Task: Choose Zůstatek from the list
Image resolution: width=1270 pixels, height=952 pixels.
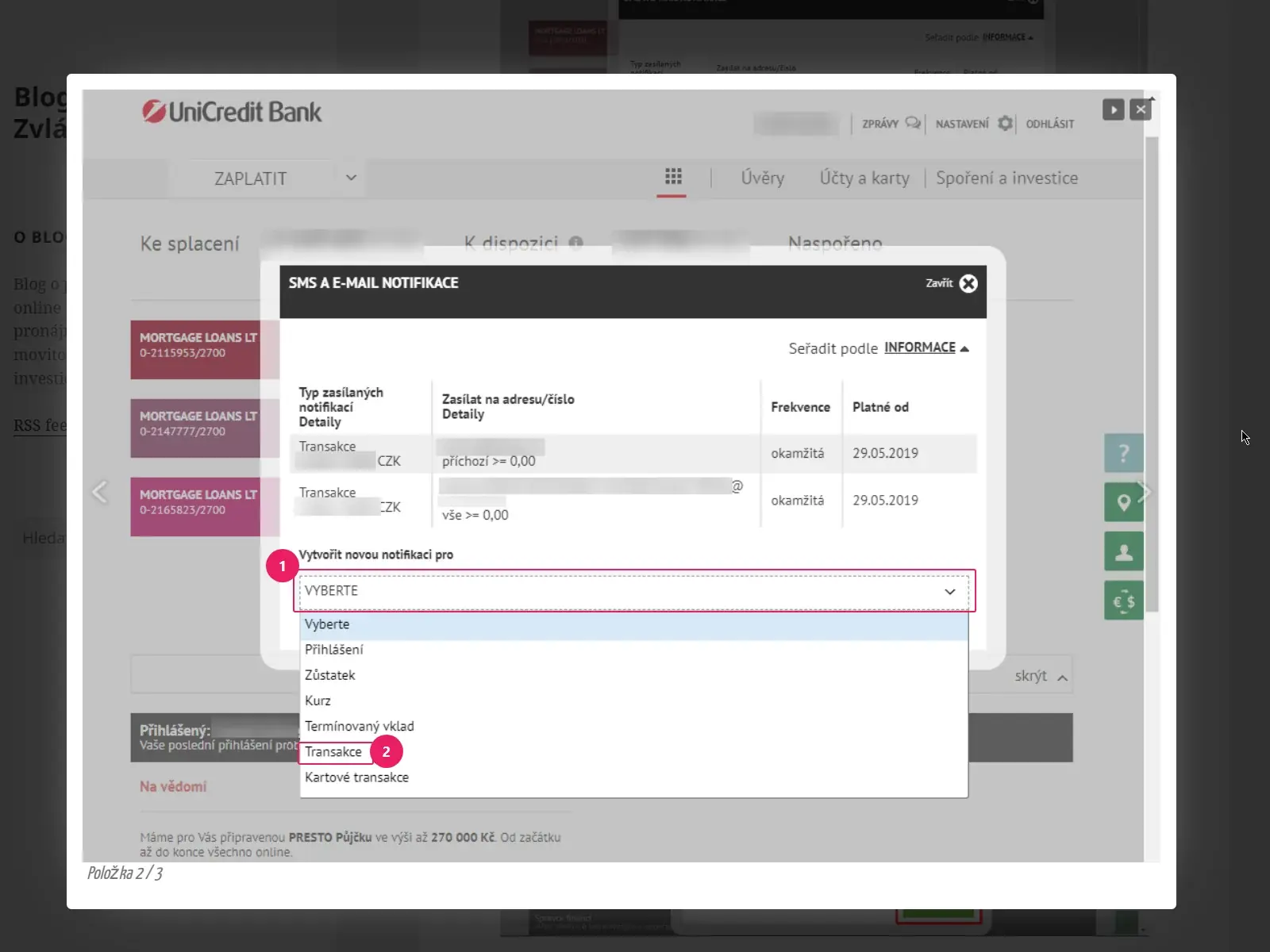Action: coord(633,675)
